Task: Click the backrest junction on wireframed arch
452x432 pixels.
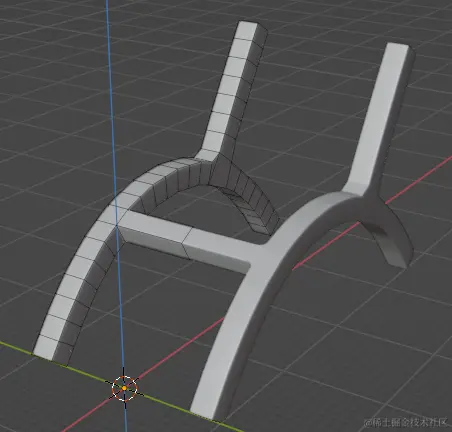Action: [208, 158]
